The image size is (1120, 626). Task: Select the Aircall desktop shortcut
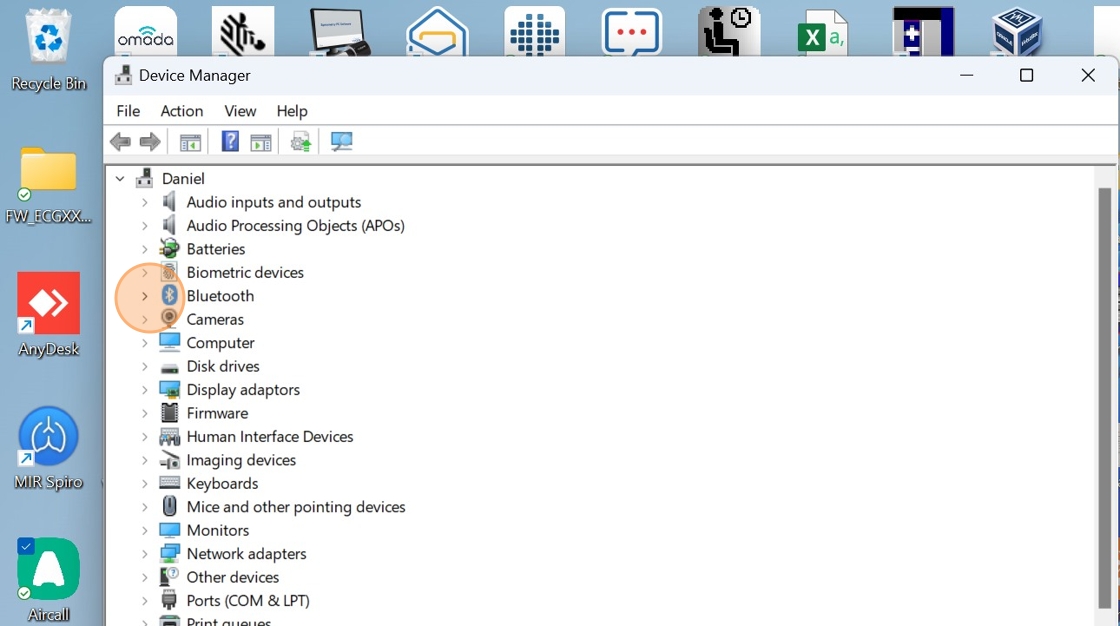49,580
